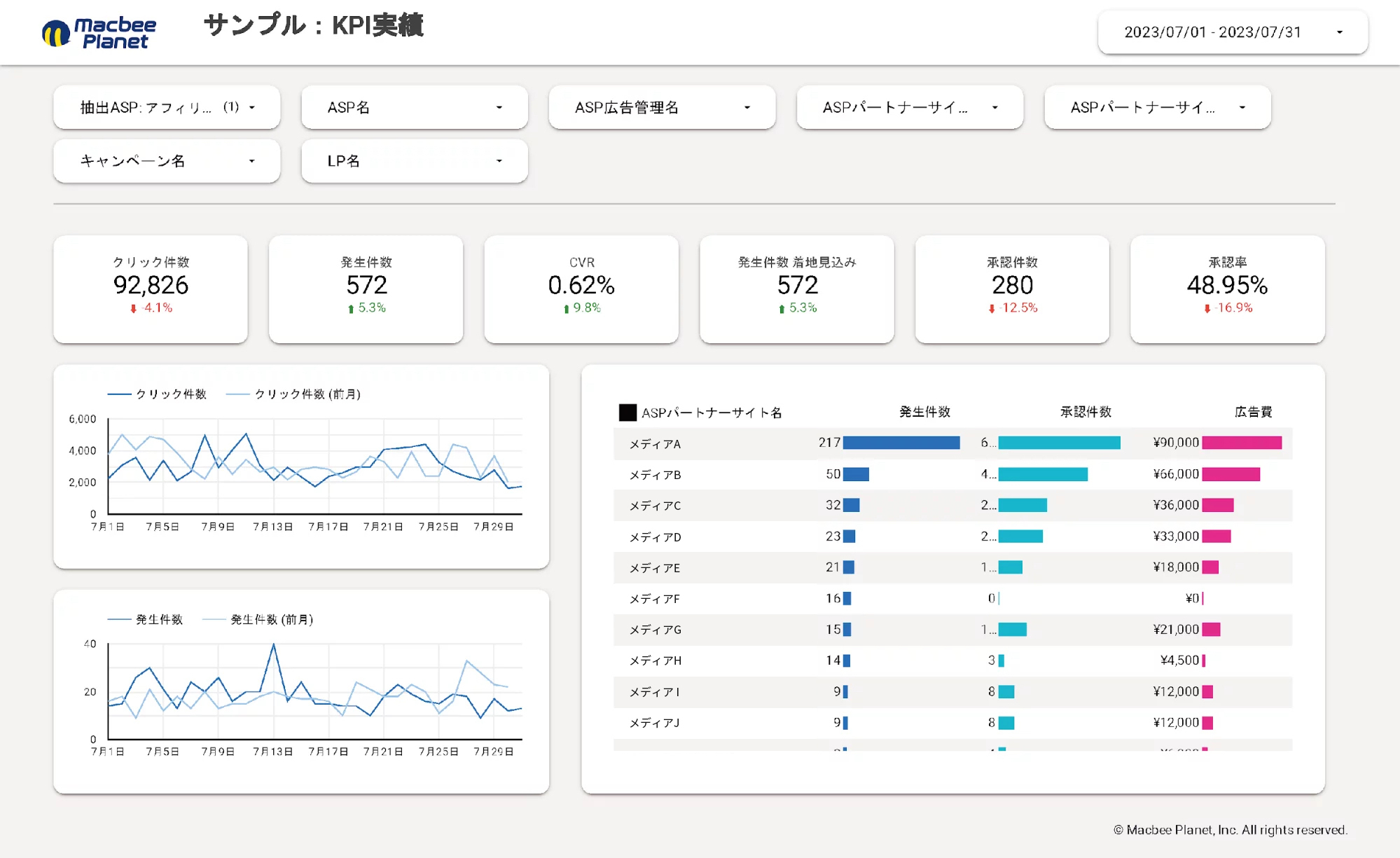Click the red down arrow beside -12.5%
Image resolution: width=1400 pixels, height=858 pixels.
tap(992, 309)
